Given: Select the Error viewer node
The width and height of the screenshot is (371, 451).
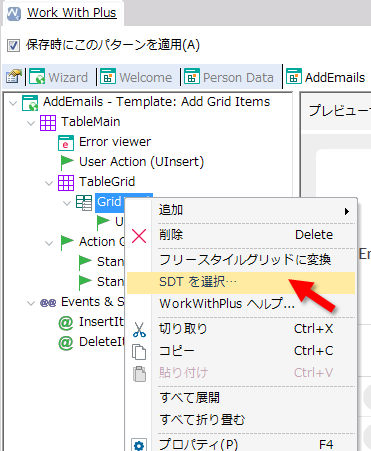Looking at the screenshot, I should (115, 142).
